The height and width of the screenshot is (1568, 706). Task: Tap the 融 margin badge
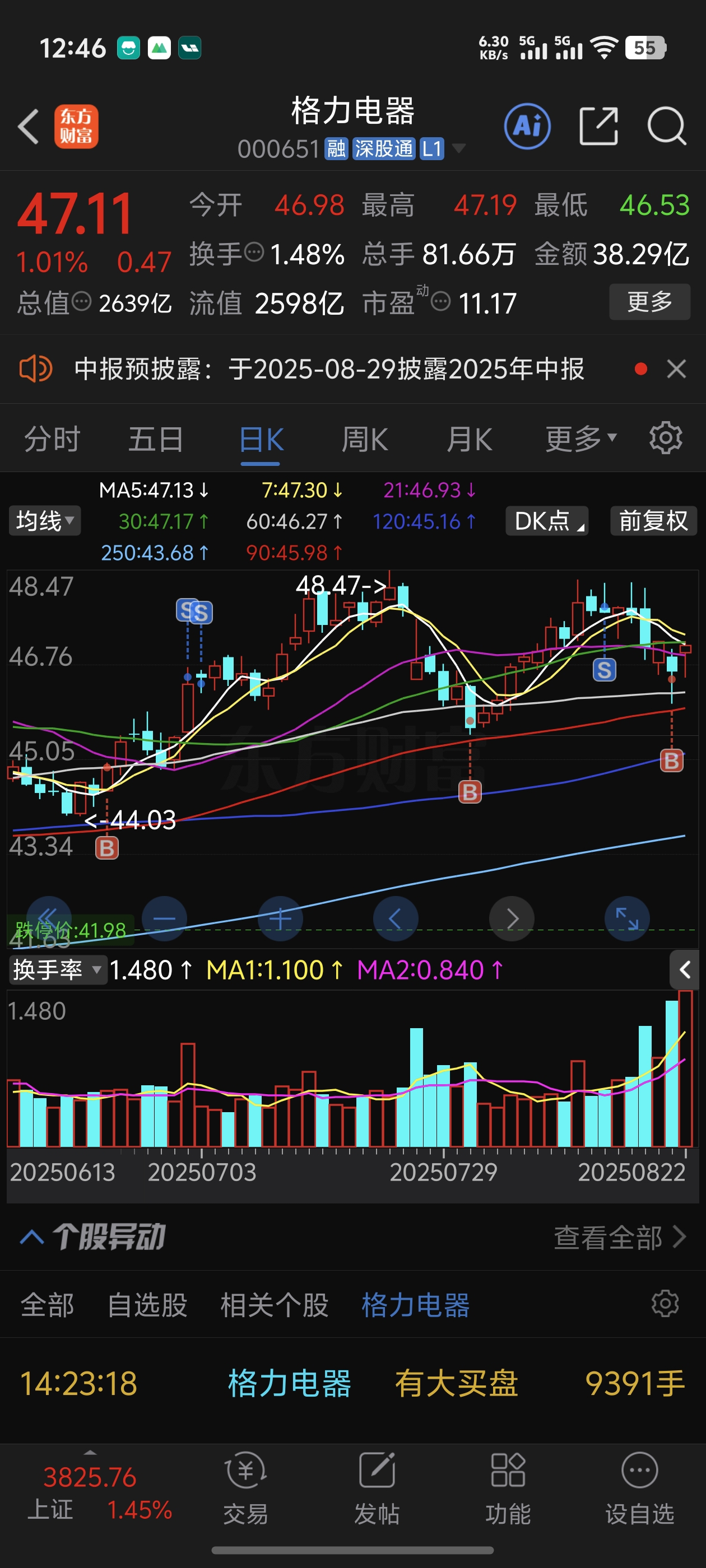tap(336, 148)
